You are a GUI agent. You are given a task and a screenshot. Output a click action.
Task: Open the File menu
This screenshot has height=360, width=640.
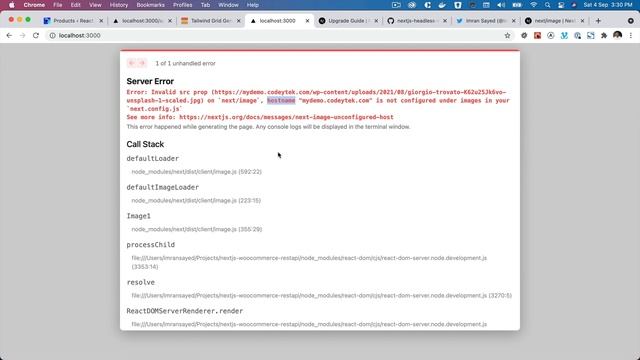pyautogui.click(x=58, y=5)
